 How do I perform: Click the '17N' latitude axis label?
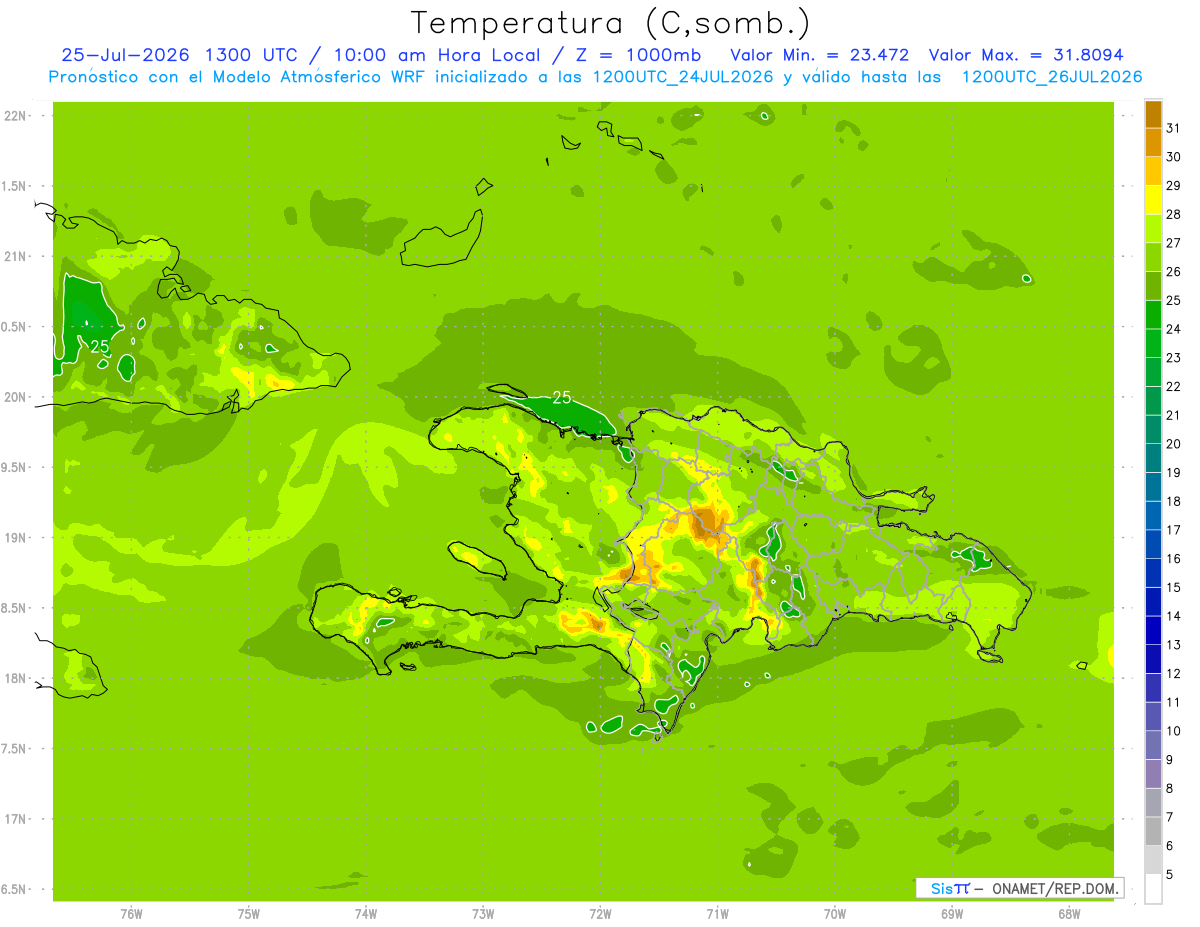(x=15, y=819)
